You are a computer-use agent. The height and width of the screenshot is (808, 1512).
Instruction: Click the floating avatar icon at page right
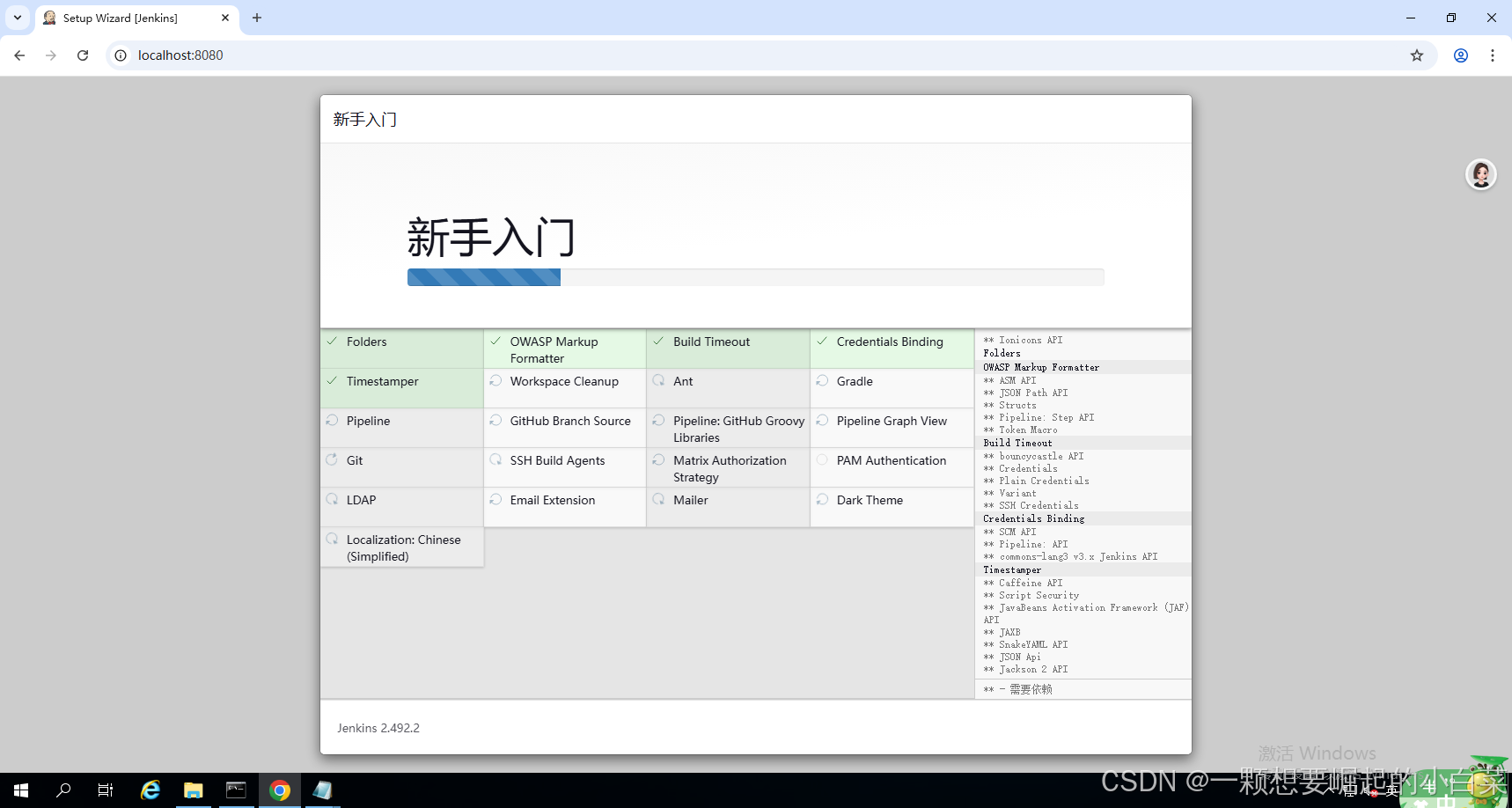point(1481,174)
